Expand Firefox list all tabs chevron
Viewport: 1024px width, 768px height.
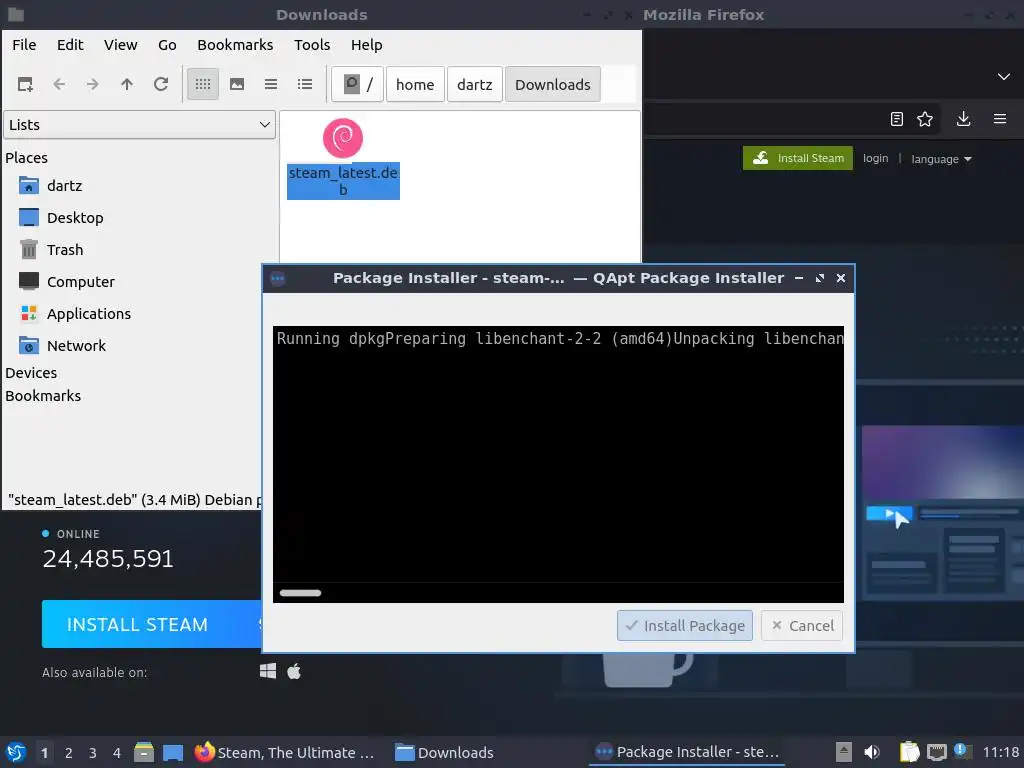tap(1004, 76)
